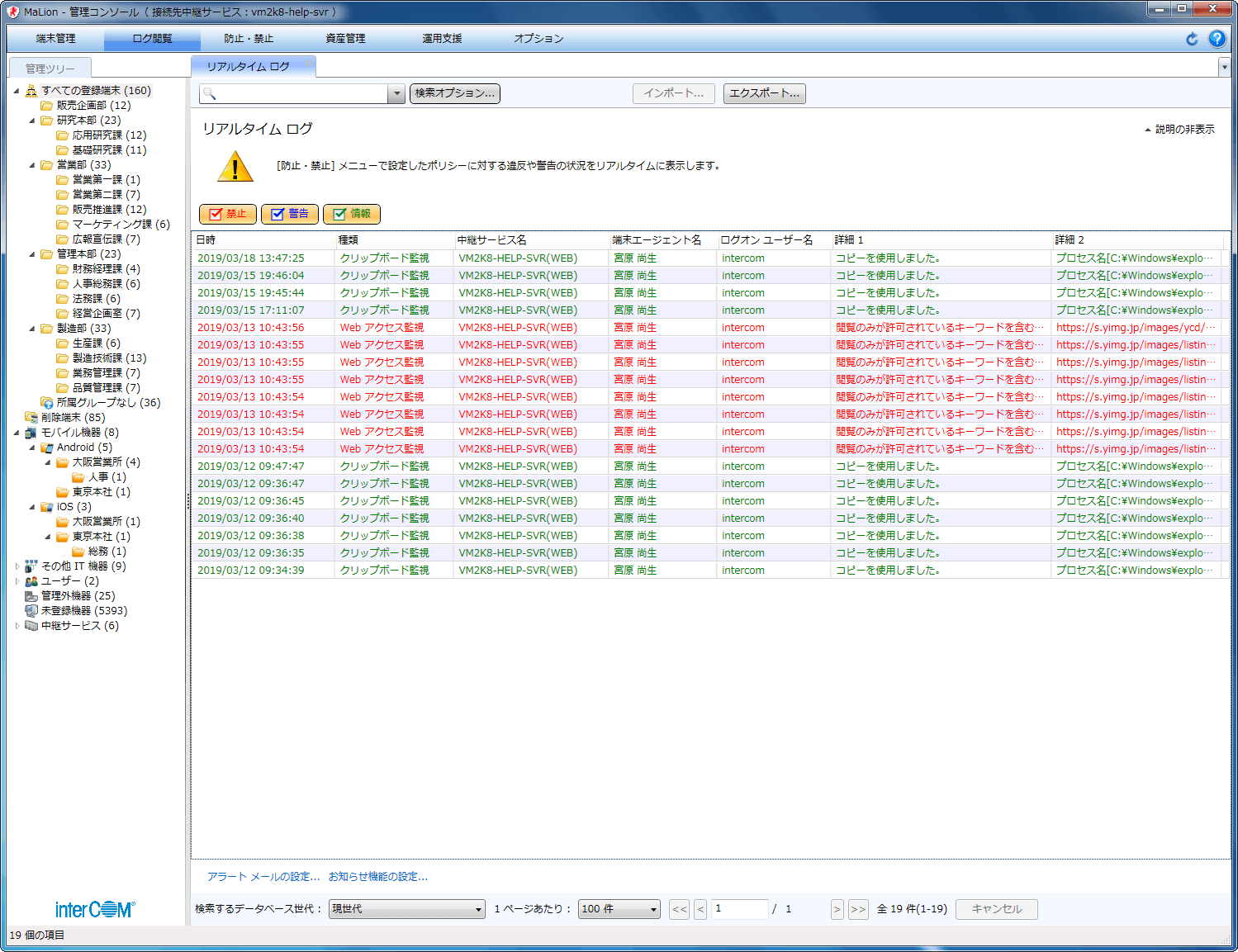Screen dimensions: 1238x952
Task: Open the database generation dropdown
Action: click(x=406, y=909)
